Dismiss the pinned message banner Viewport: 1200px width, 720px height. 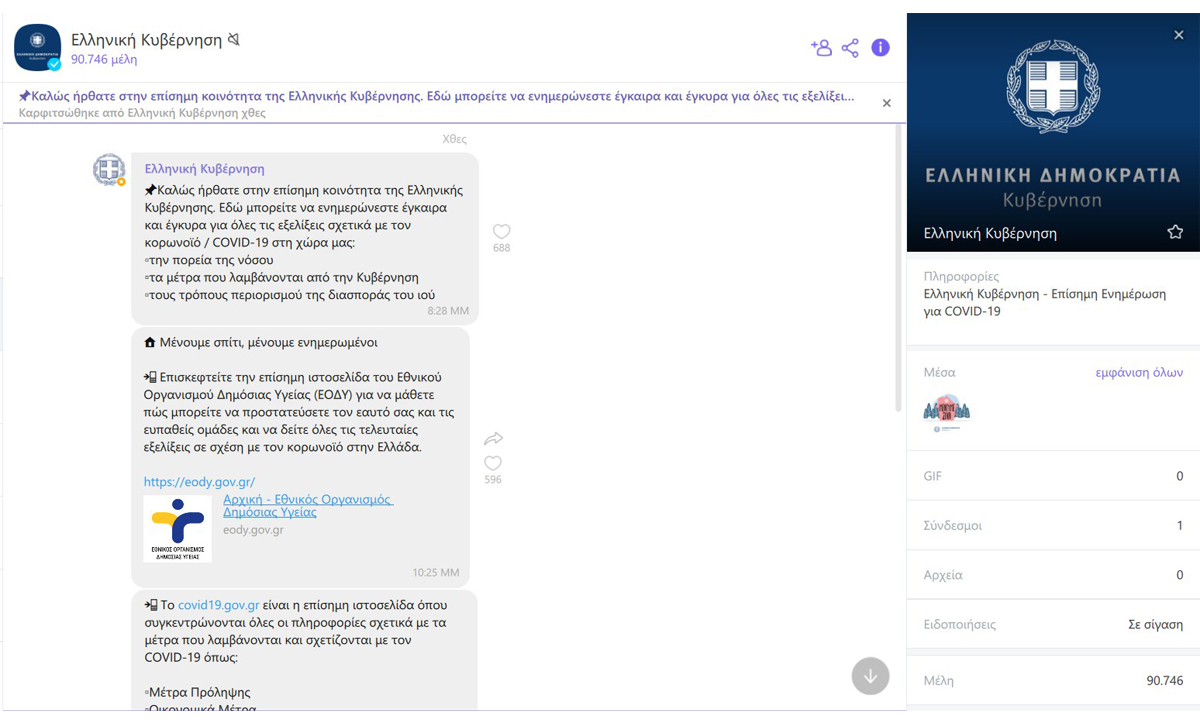coord(886,103)
